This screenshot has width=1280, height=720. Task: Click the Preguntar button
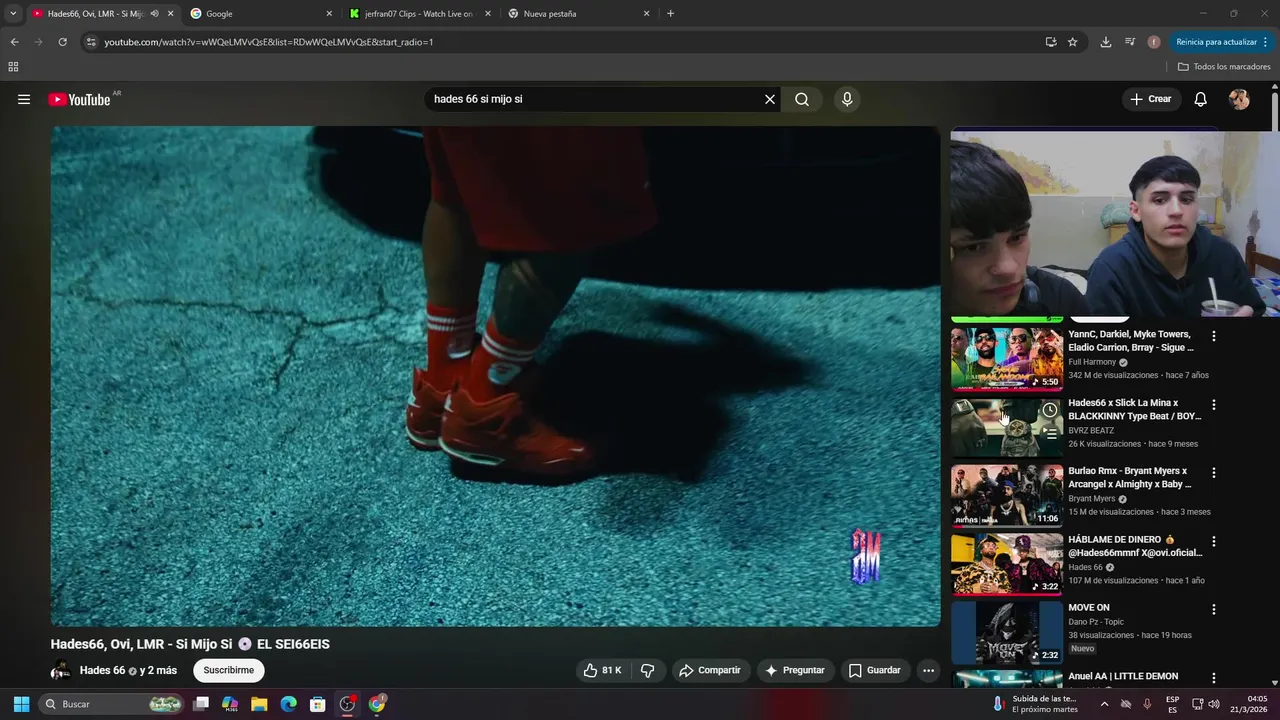click(795, 670)
